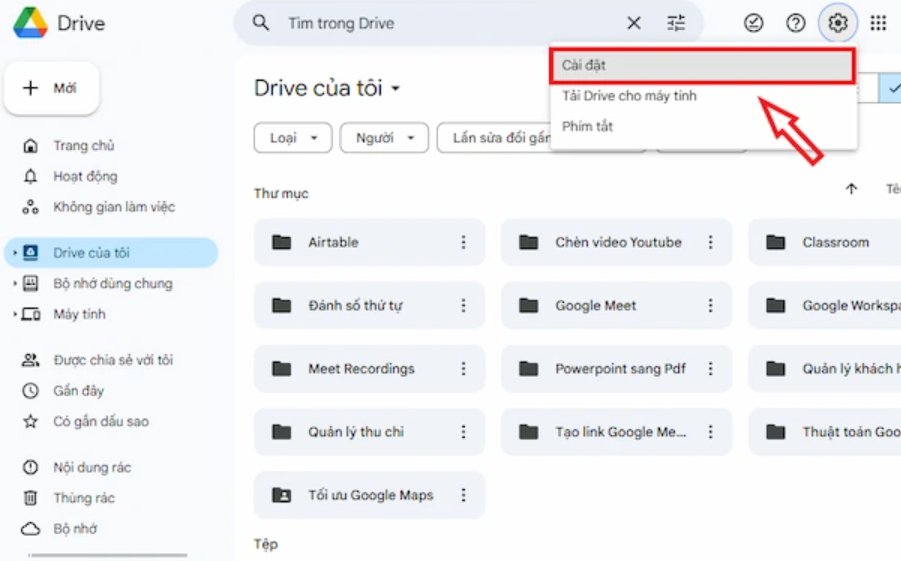Open the Drive của tôi title dropdown

pyautogui.click(x=327, y=88)
